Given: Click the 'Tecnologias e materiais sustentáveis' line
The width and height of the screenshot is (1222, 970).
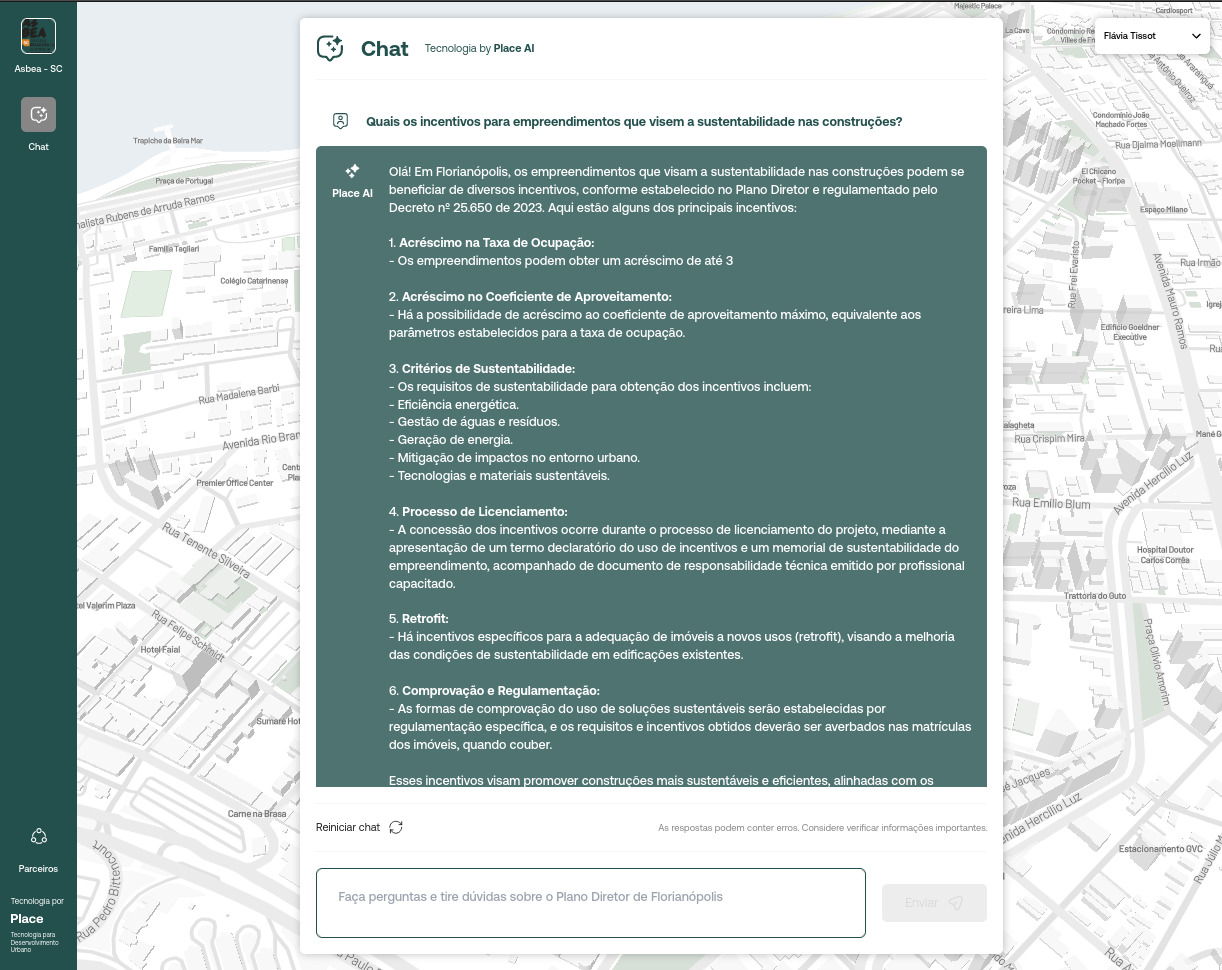Looking at the screenshot, I should click(499, 476).
